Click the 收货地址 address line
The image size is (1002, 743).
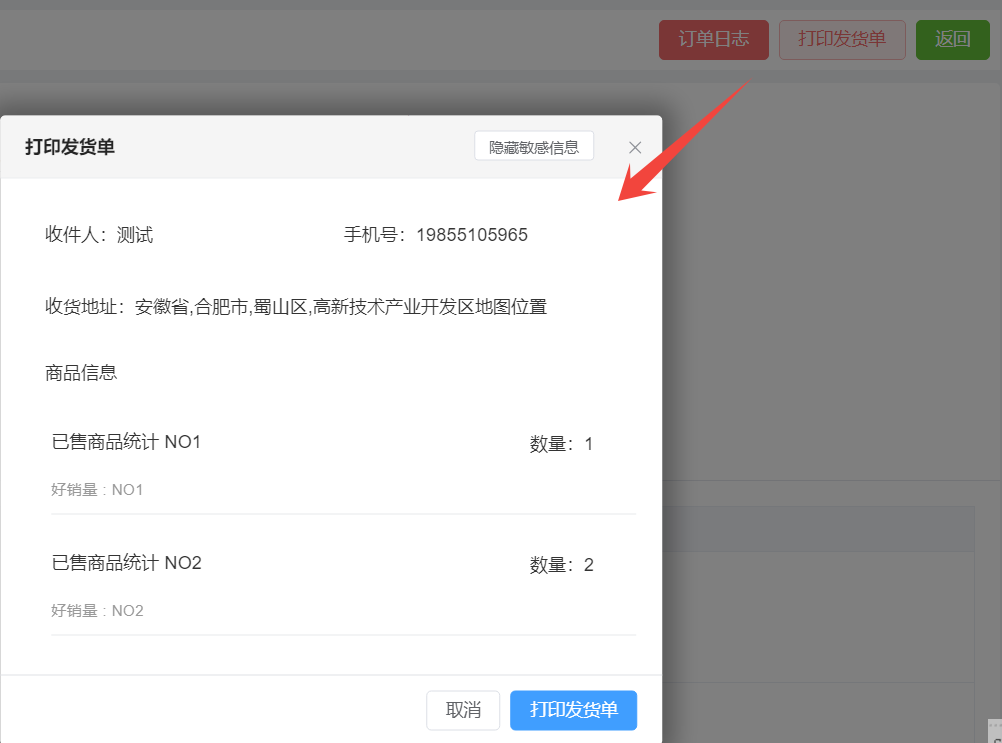pos(296,307)
